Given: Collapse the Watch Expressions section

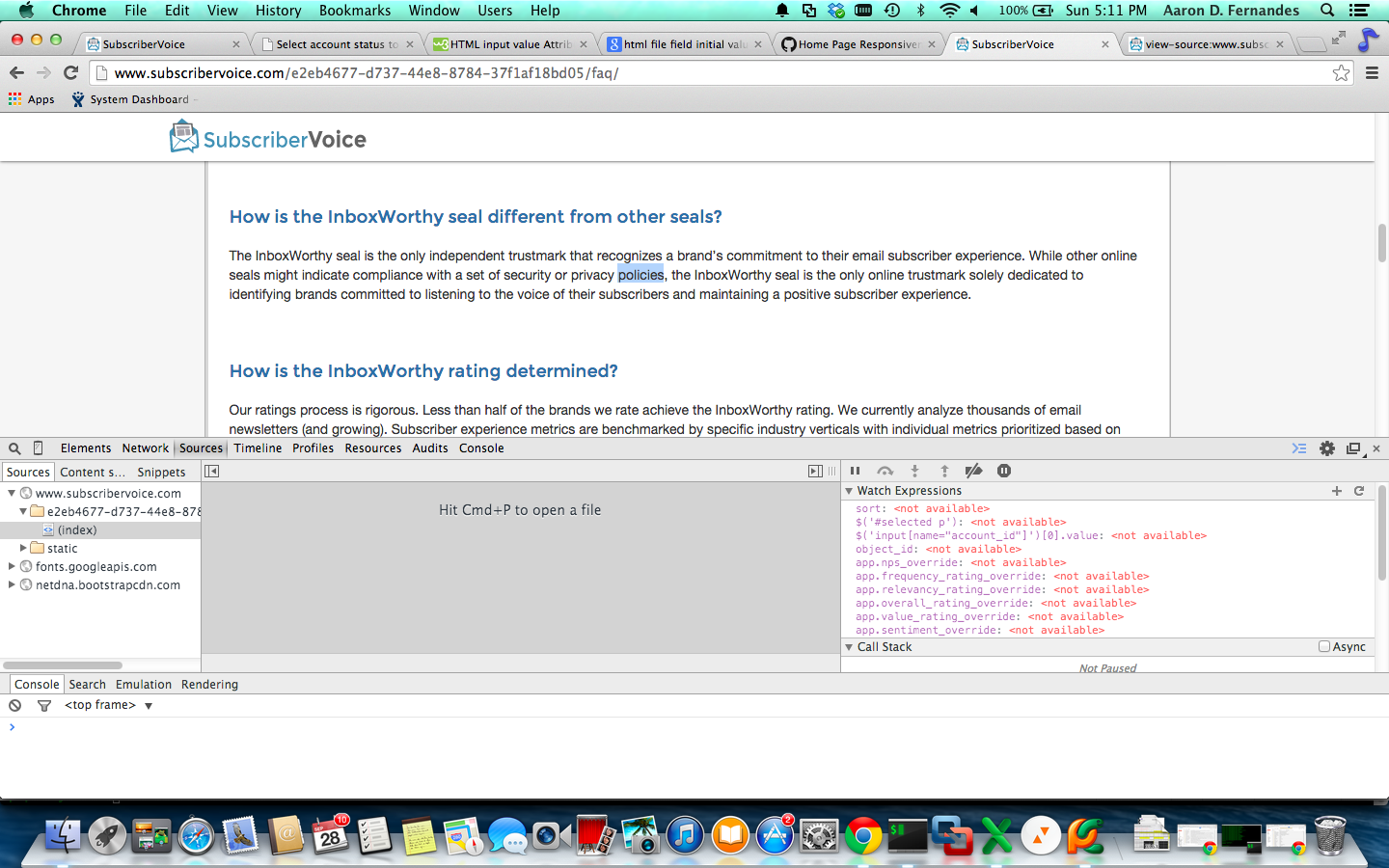Looking at the screenshot, I should (849, 491).
